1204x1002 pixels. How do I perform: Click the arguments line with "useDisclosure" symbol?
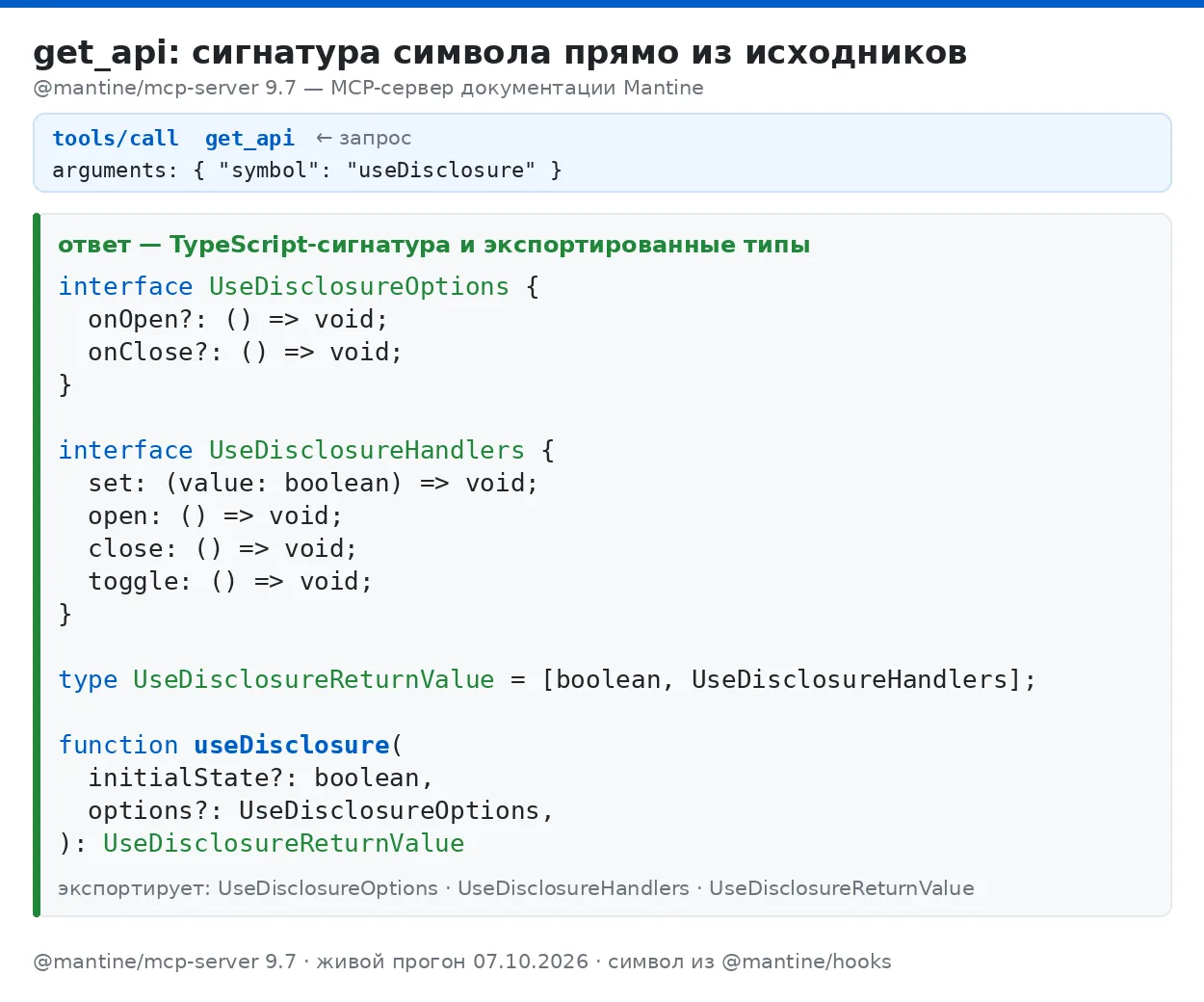(307, 171)
